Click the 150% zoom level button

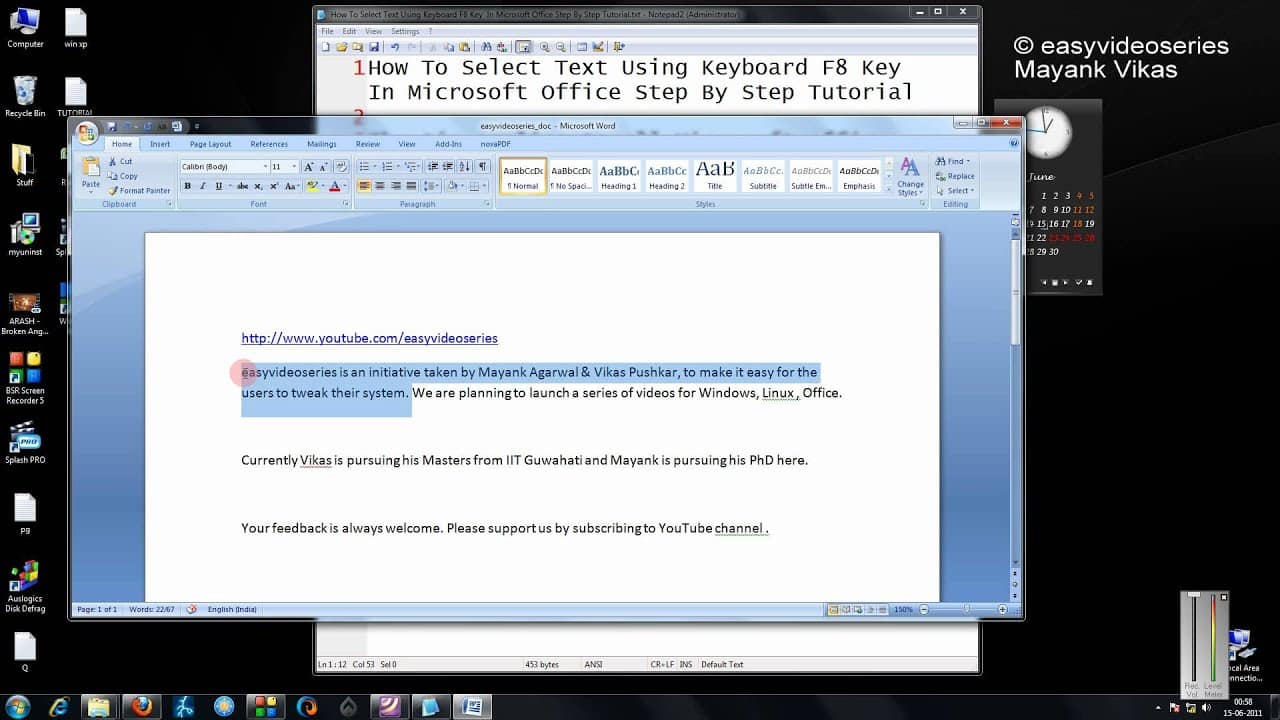tap(903, 609)
